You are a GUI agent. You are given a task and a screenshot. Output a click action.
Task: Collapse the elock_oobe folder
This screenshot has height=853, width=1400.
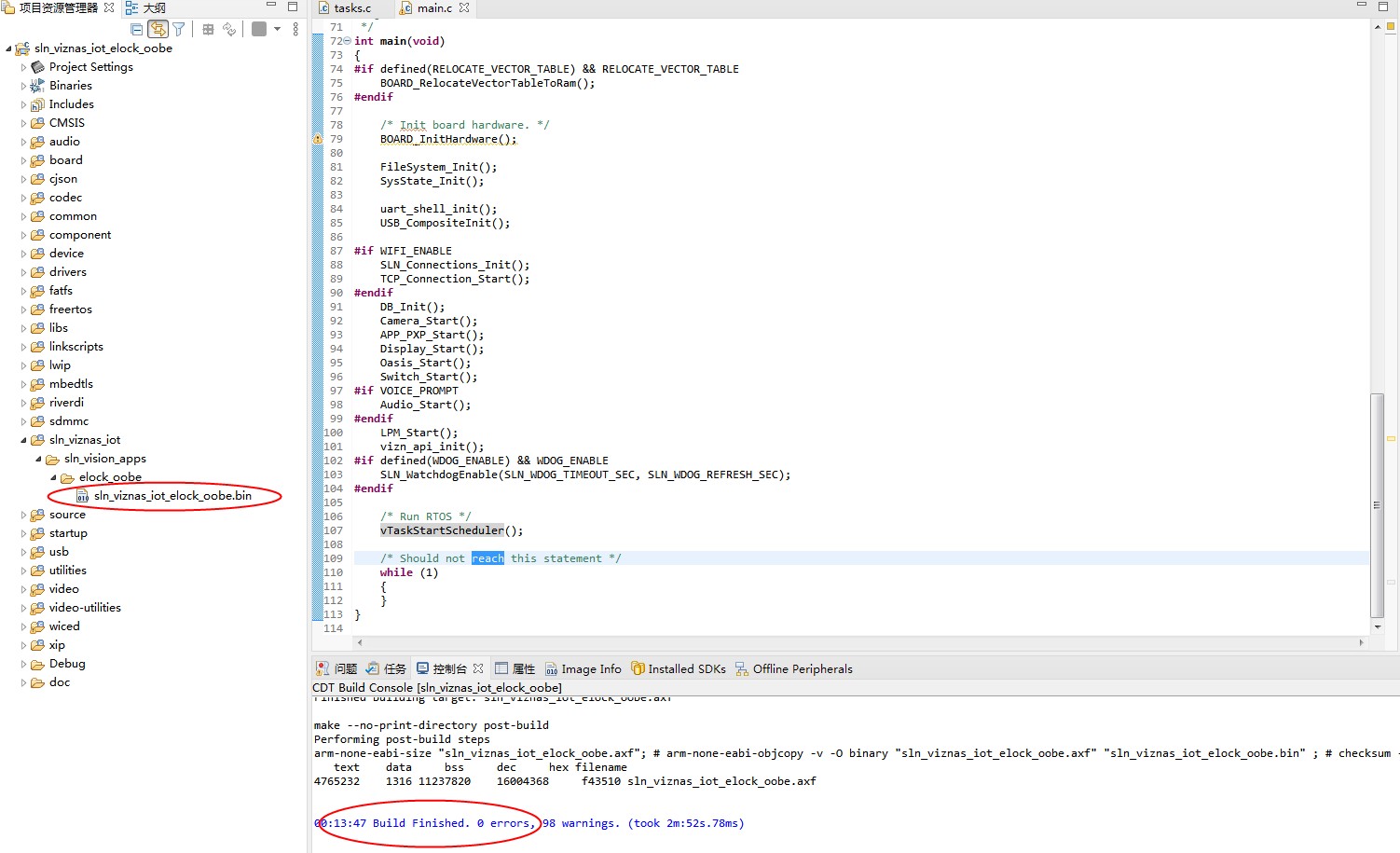coord(53,477)
